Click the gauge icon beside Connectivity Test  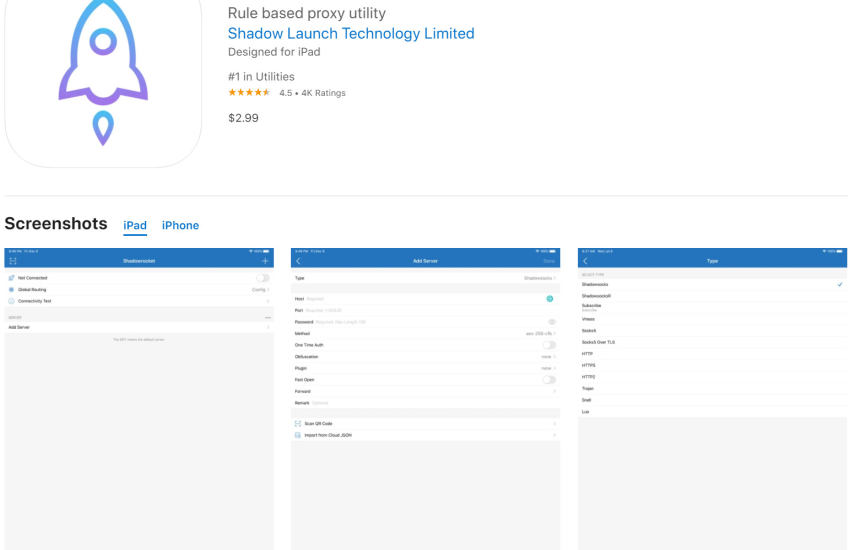pos(11,301)
